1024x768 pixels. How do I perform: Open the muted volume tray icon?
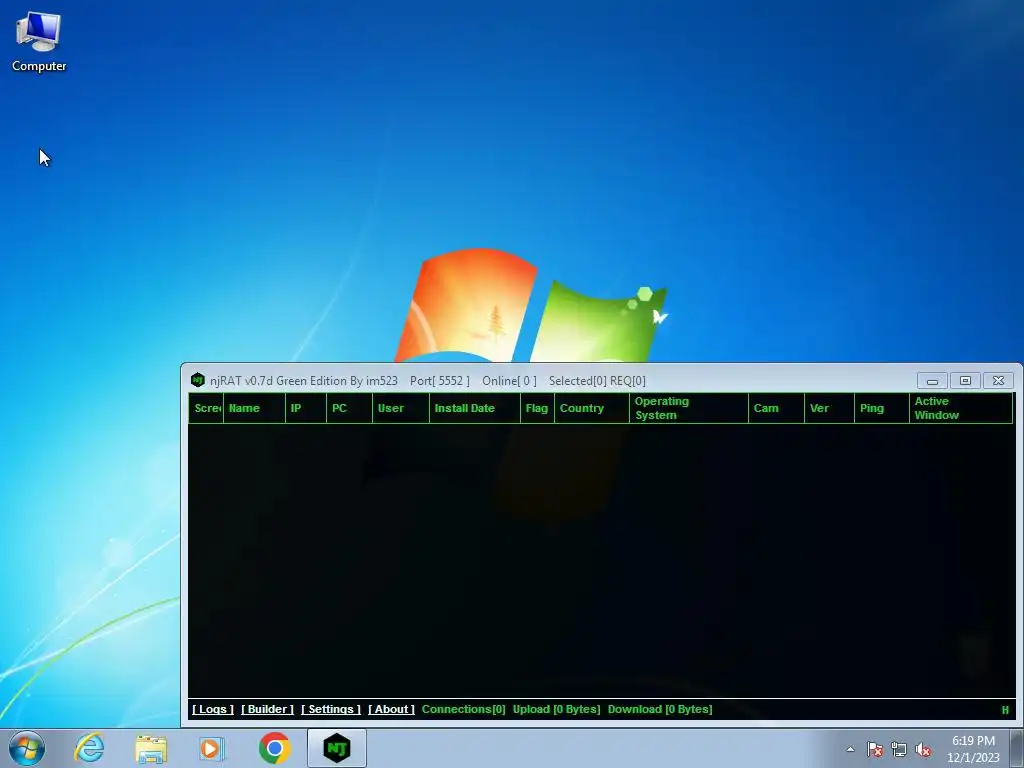[923, 749]
